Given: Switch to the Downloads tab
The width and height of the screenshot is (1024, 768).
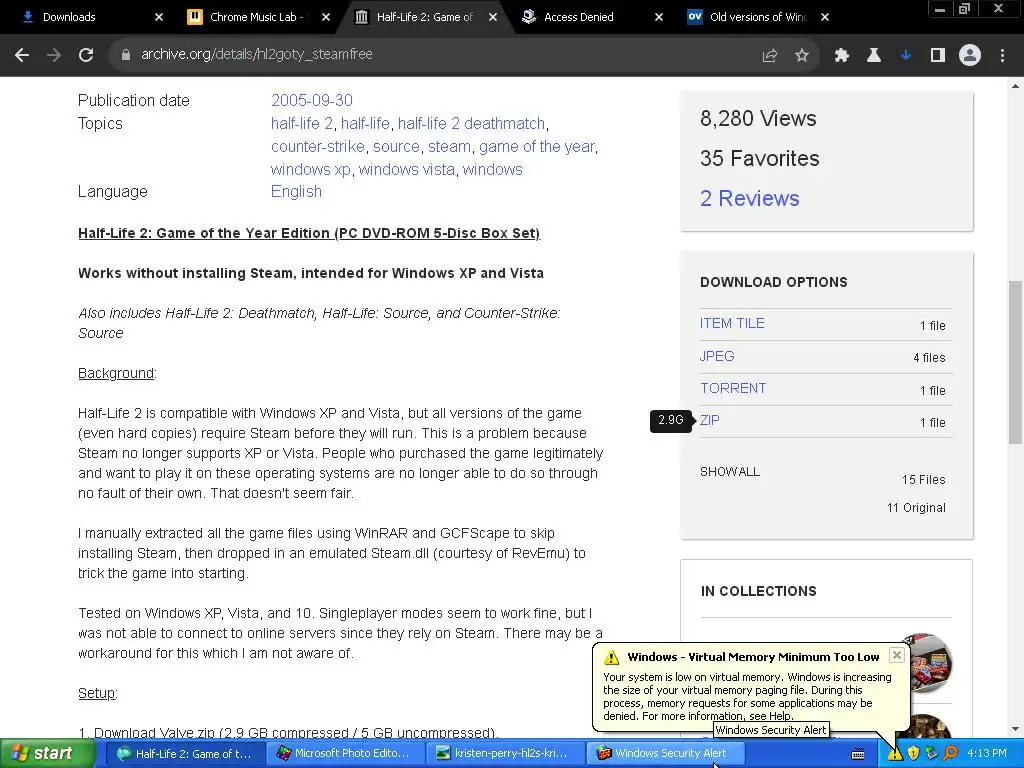Looking at the screenshot, I should [89, 17].
